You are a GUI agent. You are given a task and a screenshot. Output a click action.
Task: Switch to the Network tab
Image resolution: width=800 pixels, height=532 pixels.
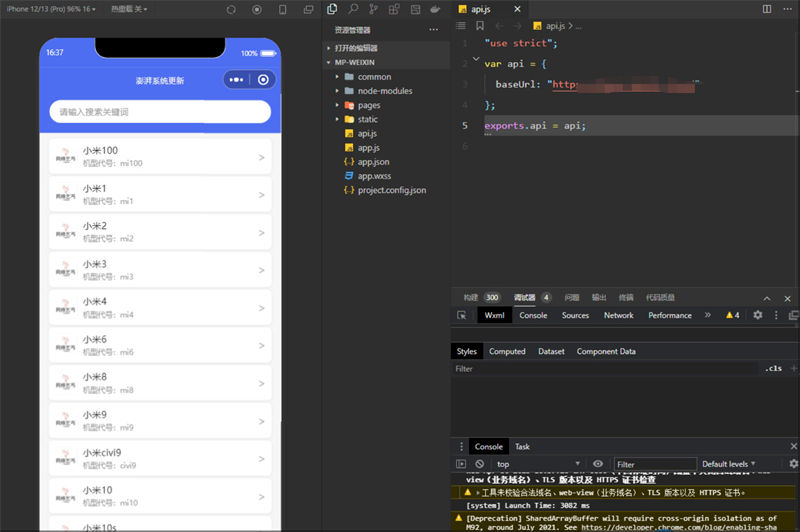pos(619,315)
